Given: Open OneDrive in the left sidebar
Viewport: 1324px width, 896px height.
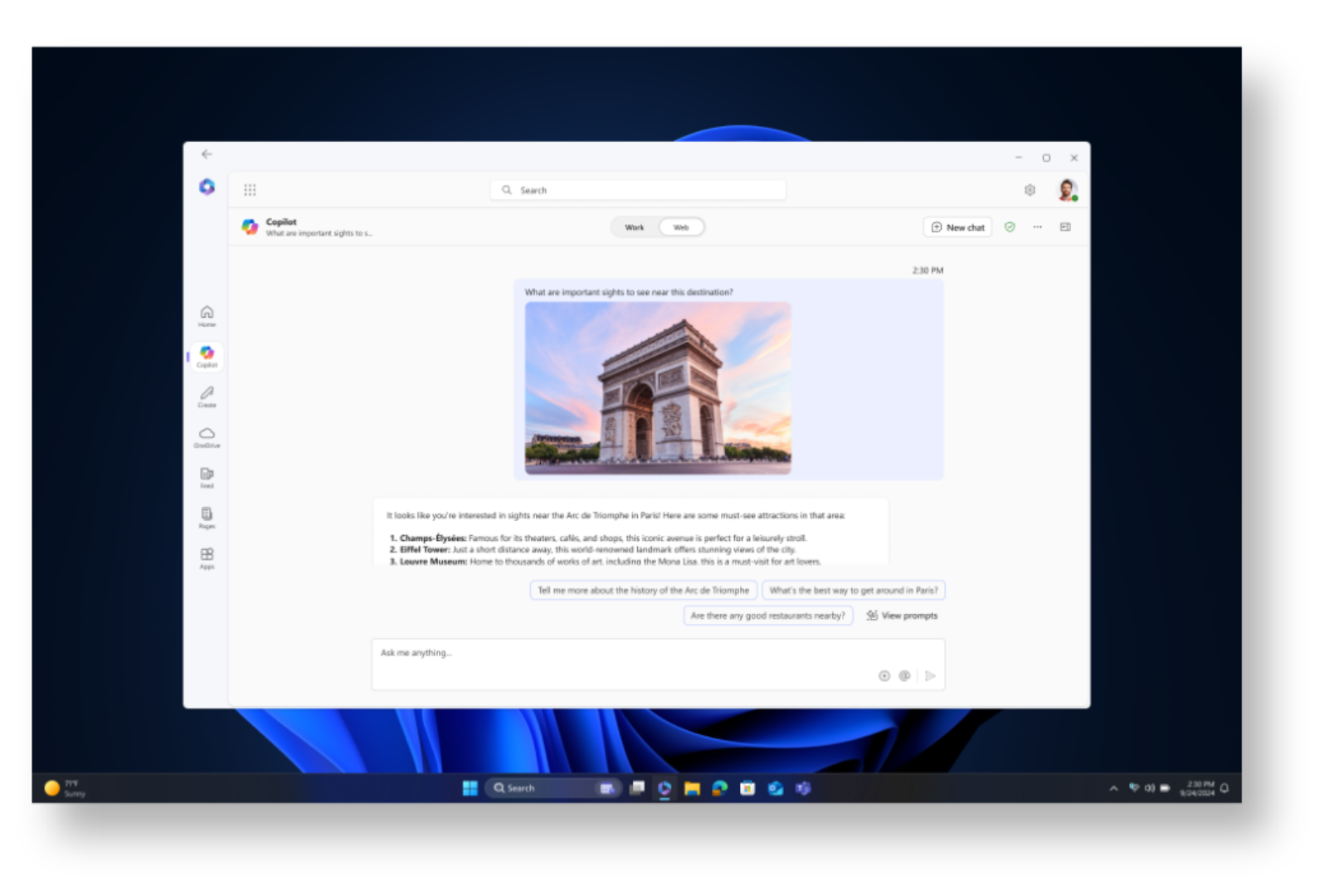Looking at the screenshot, I should tap(207, 437).
